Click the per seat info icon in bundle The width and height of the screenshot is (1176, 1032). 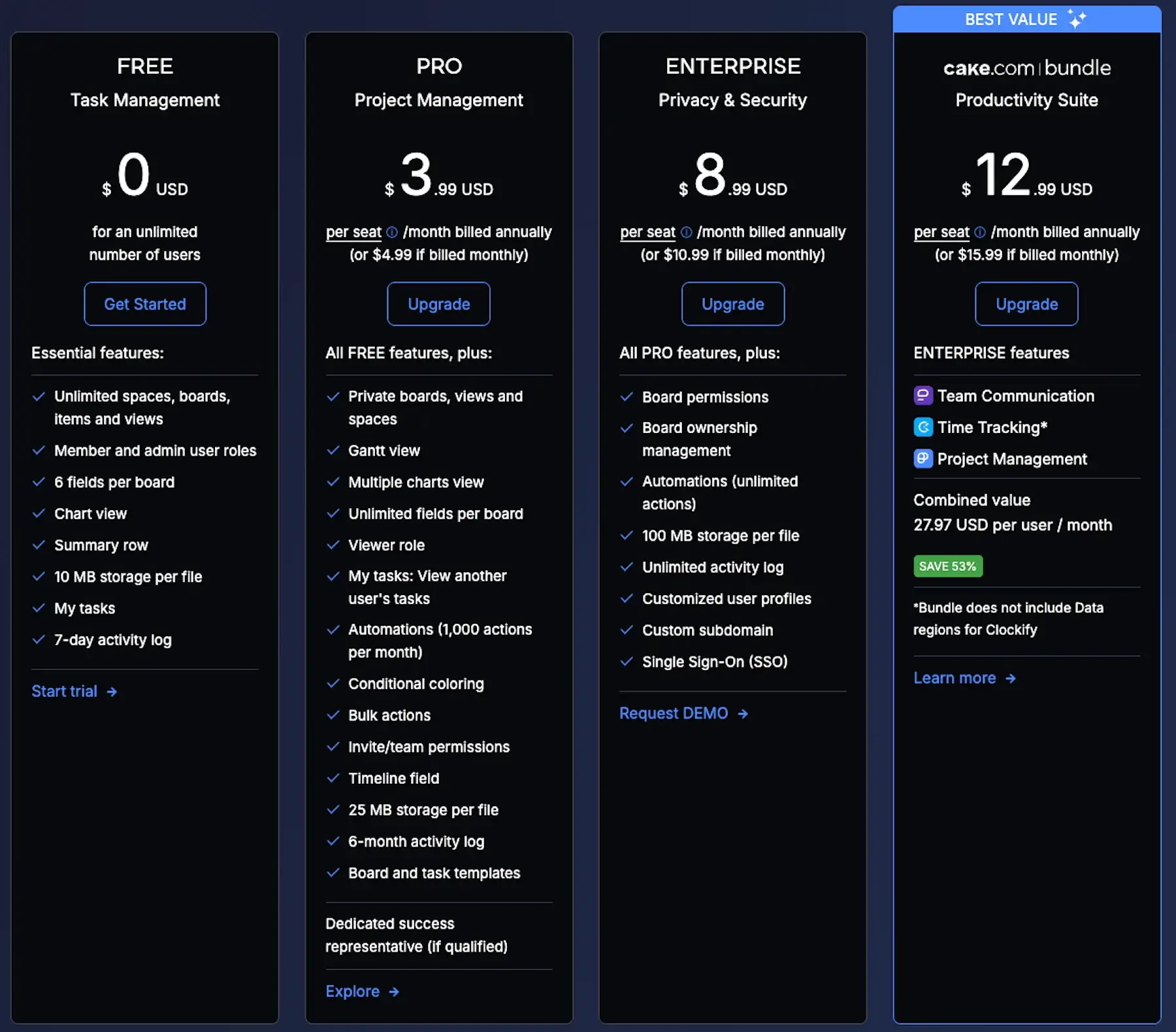(980, 232)
